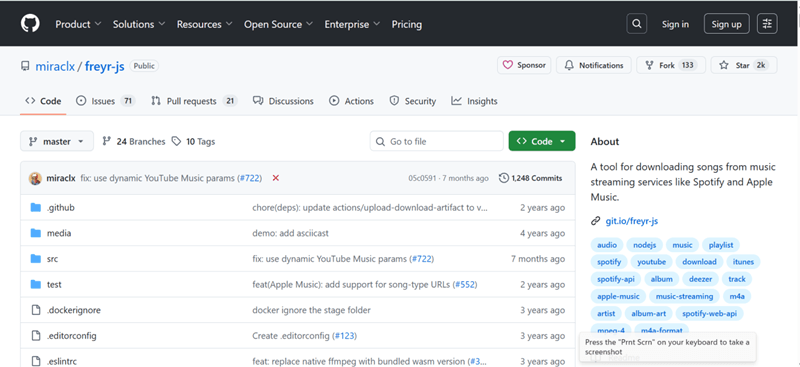Open the .editorconfig file name
Image resolution: width=800 pixels, height=367 pixels.
click(71, 336)
